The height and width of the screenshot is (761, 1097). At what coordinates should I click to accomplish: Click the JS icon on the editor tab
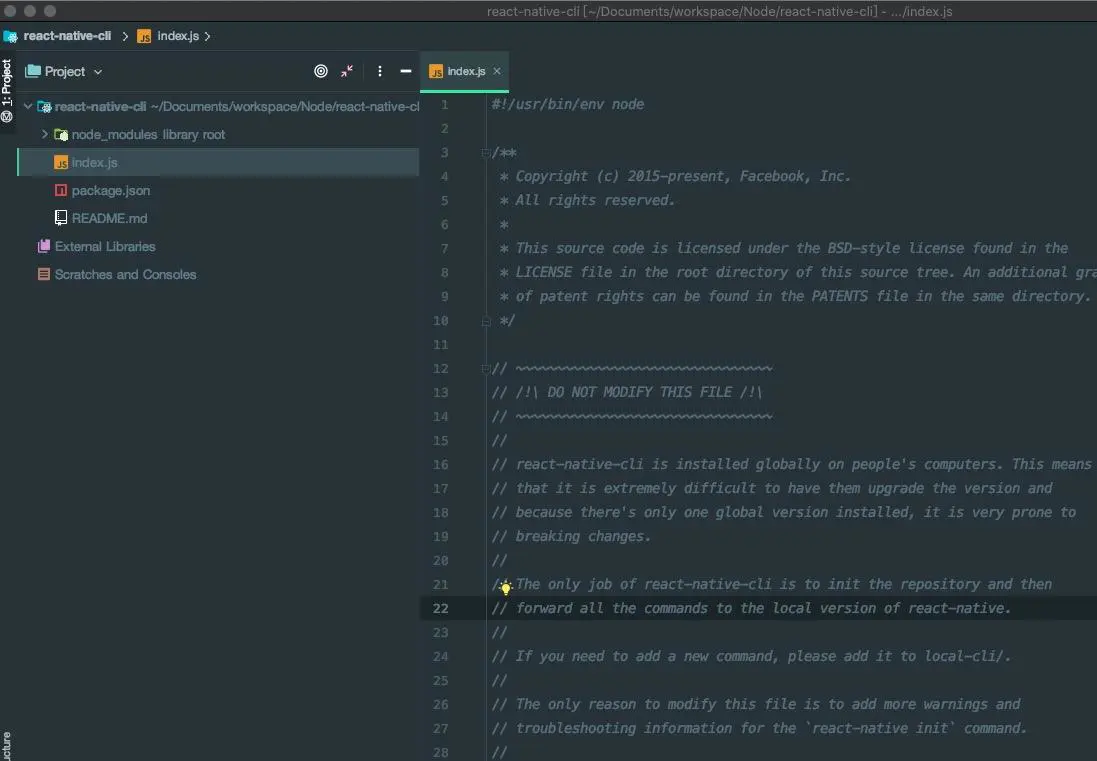click(436, 71)
